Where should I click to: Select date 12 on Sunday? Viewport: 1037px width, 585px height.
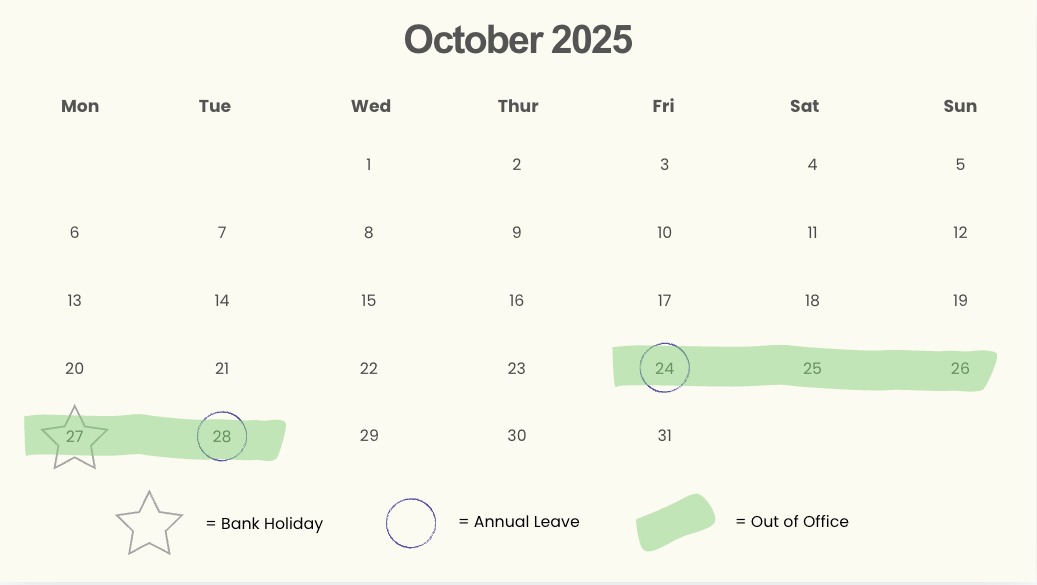(x=960, y=232)
